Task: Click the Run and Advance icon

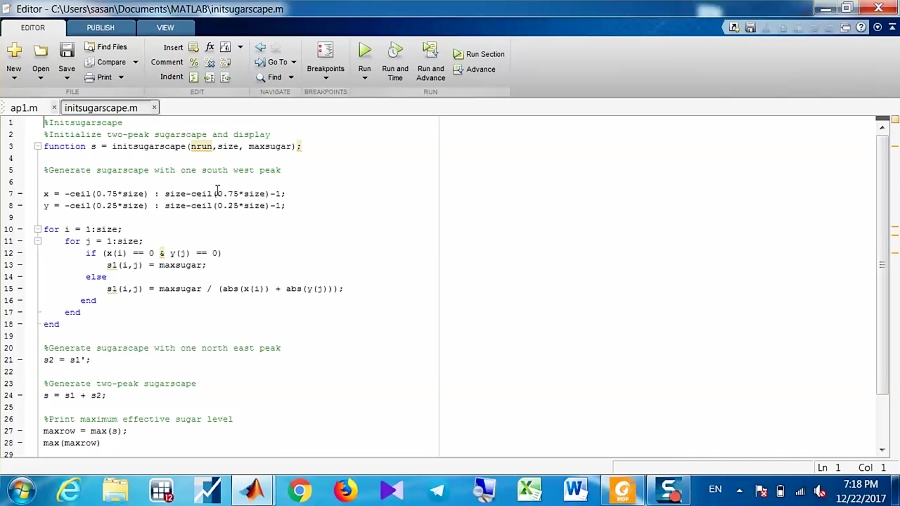Action: (430, 50)
